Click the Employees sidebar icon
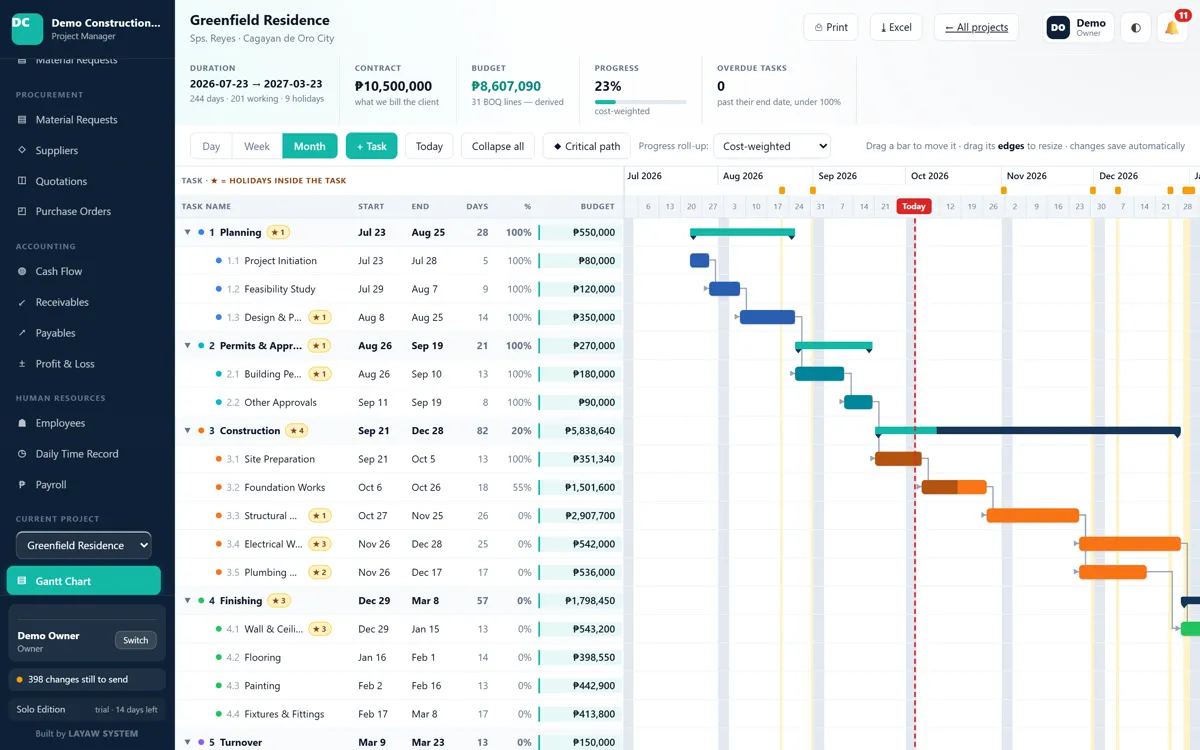 click(22, 423)
